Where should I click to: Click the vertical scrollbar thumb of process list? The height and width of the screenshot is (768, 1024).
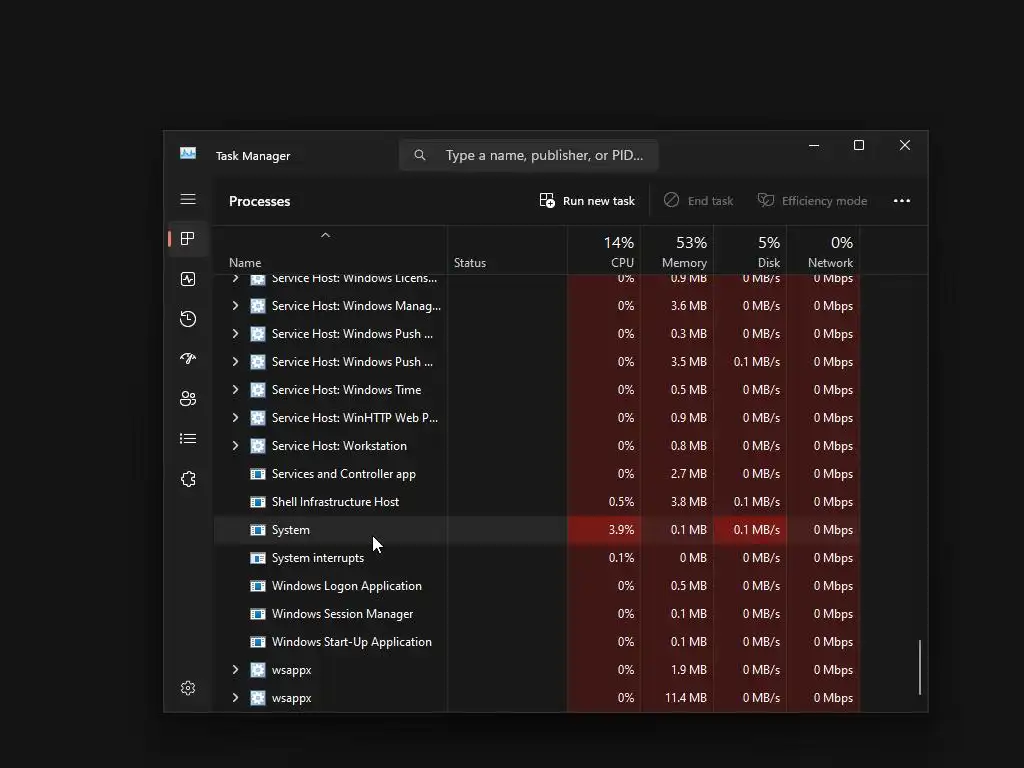(920, 667)
